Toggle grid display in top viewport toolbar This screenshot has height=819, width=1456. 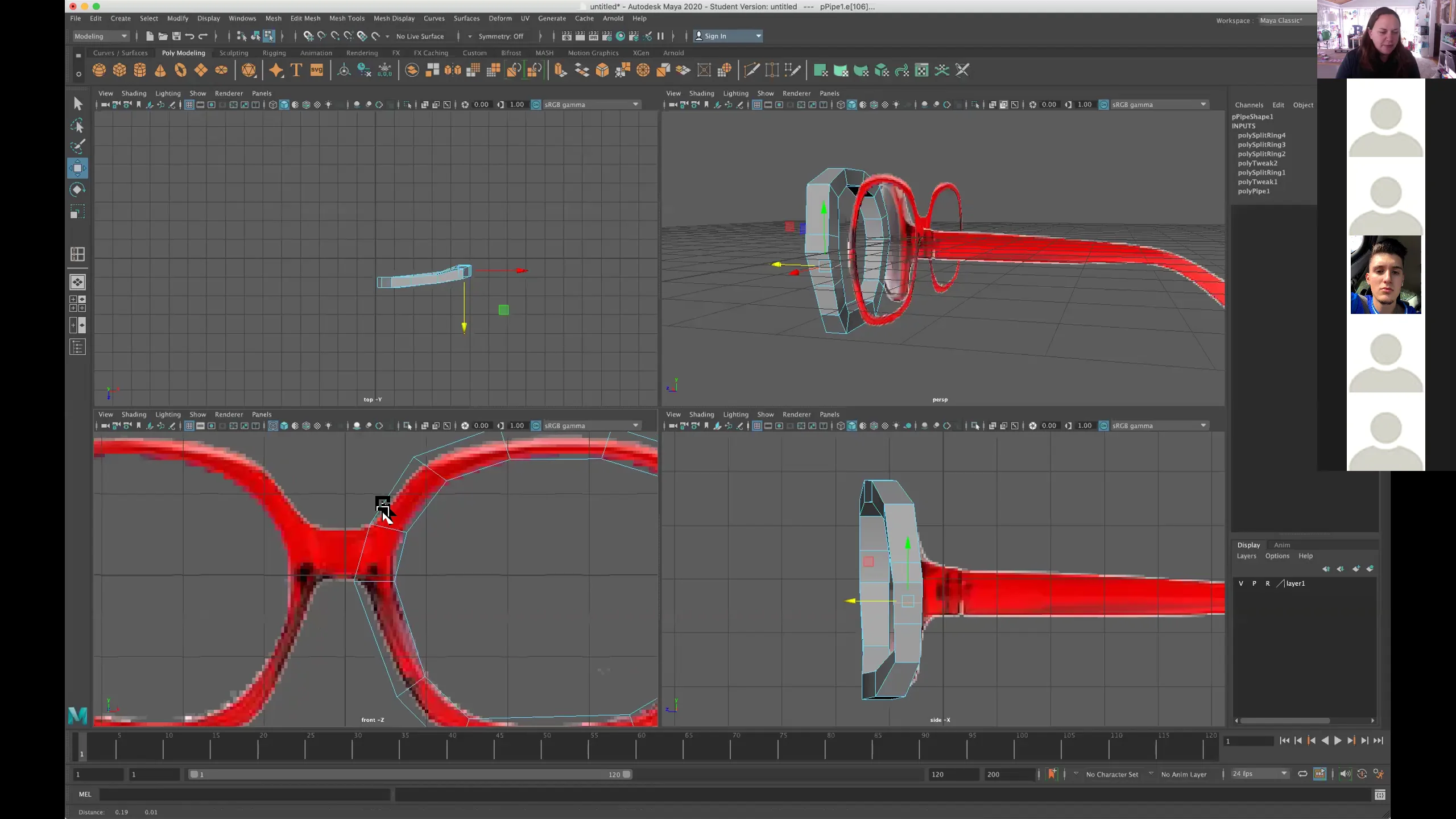(189, 105)
